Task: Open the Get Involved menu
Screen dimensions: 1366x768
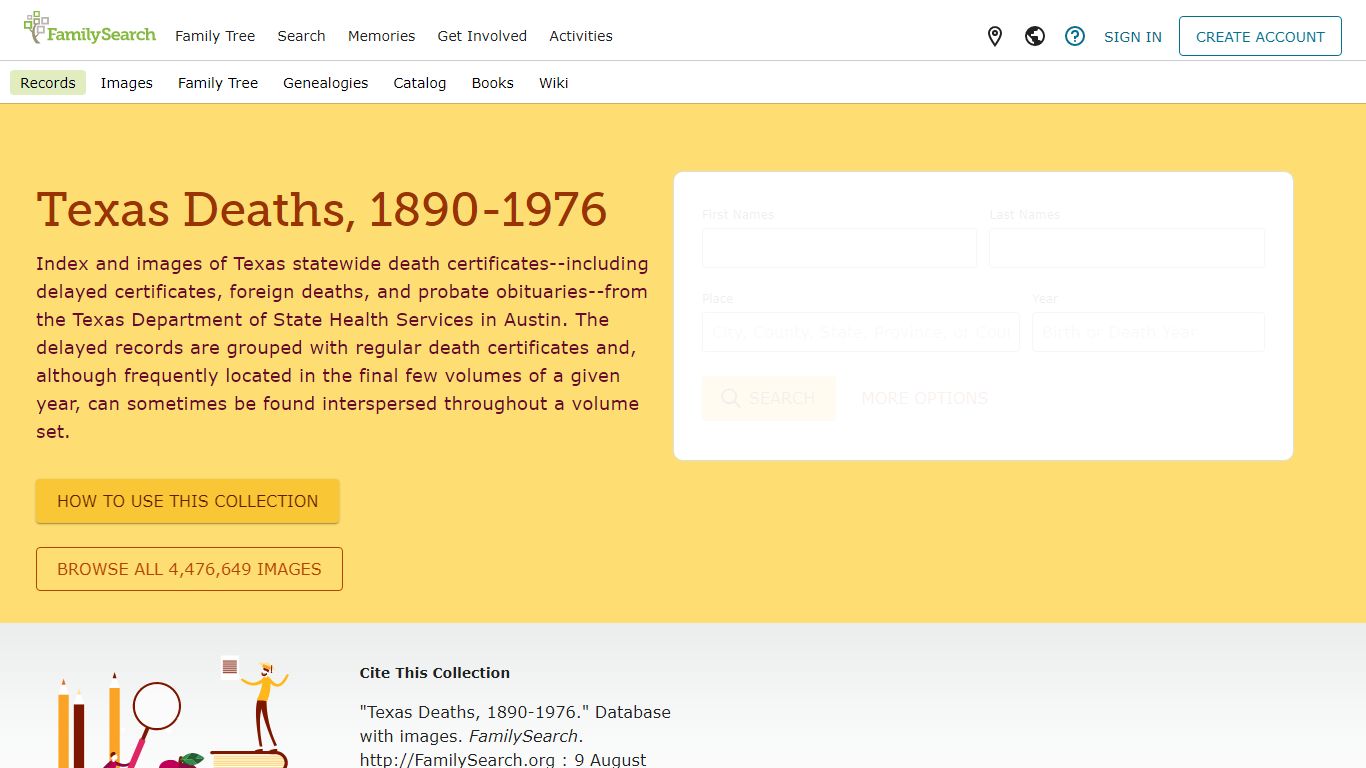Action: pyautogui.click(x=482, y=36)
